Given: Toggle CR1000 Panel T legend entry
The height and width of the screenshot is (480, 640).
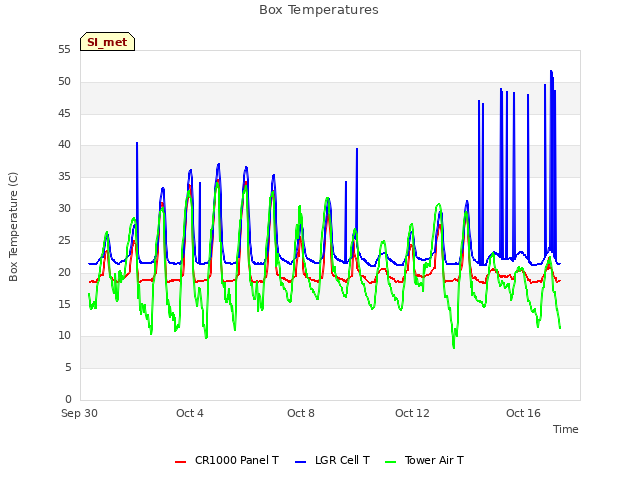Looking at the screenshot, I should (x=227, y=460).
